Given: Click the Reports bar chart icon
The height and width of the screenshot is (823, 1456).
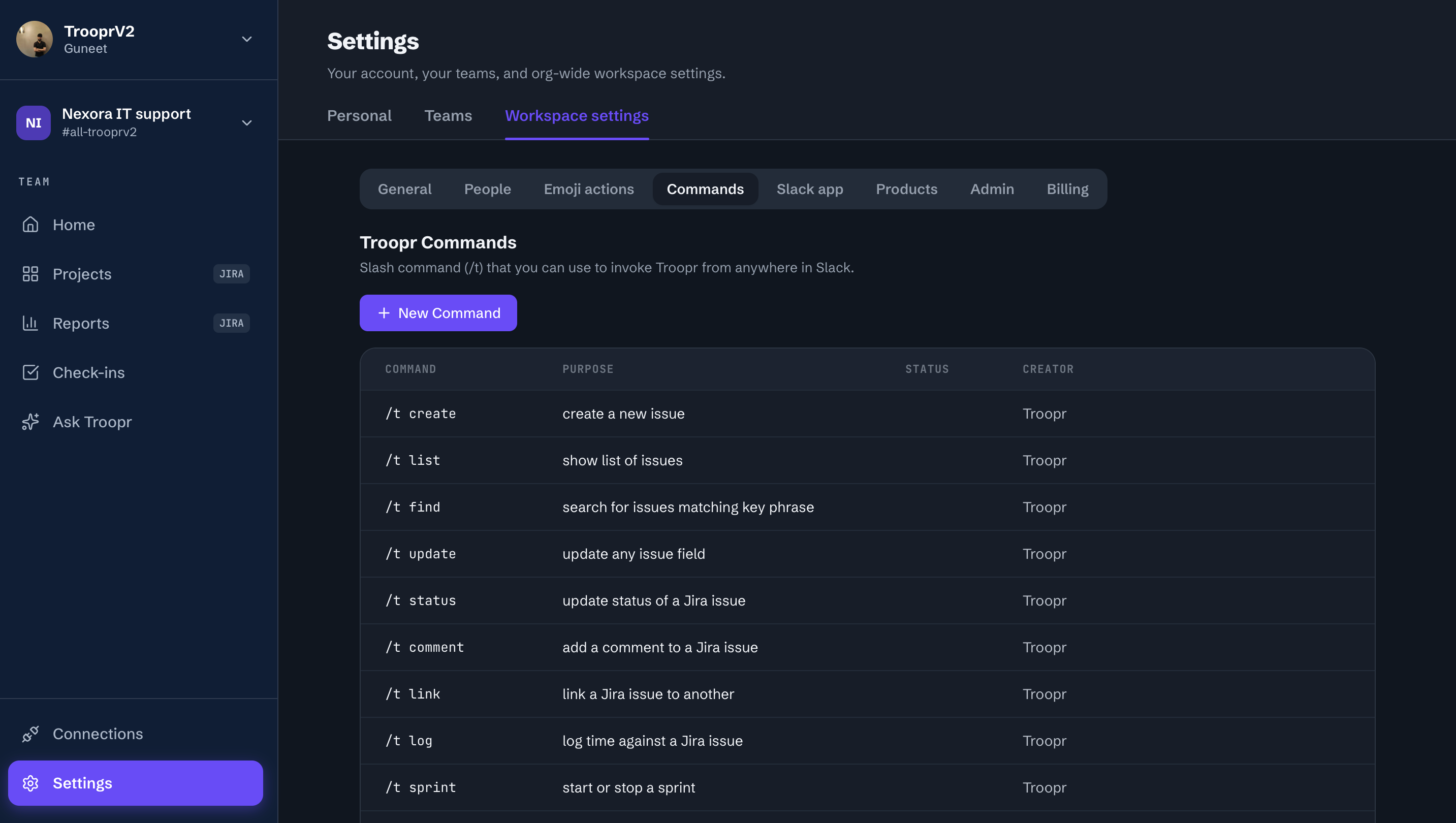Looking at the screenshot, I should pos(30,323).
